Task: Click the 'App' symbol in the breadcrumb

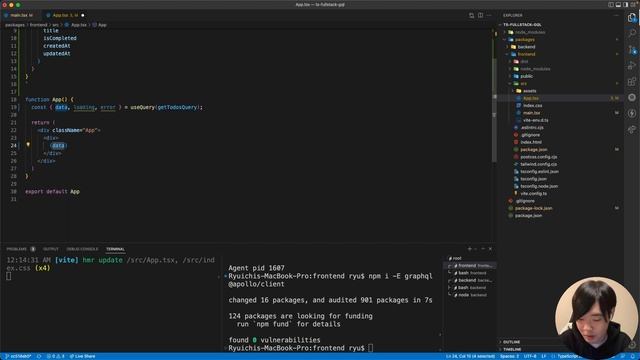Action: coord(102,25)
